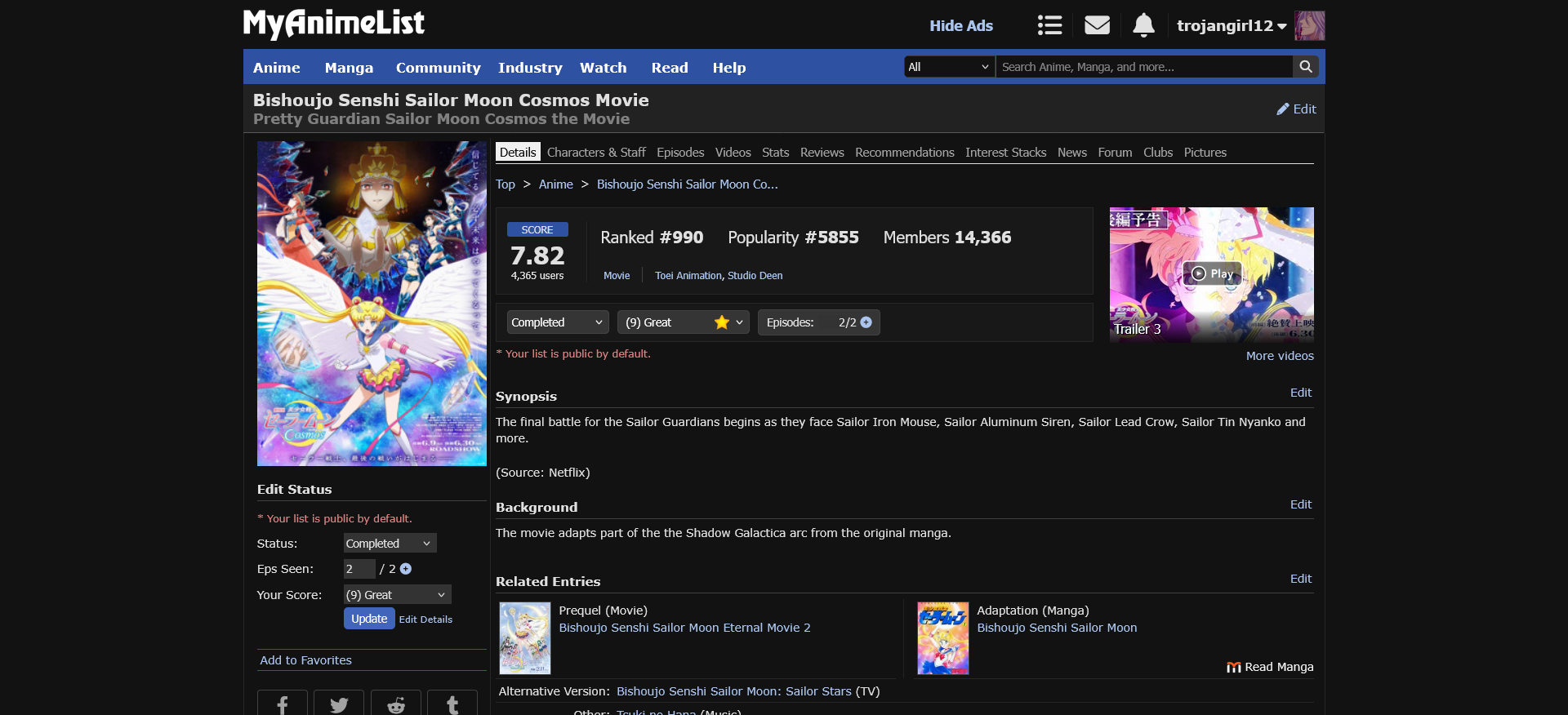Switch to Characters & Staff tab

click(596, 153)
